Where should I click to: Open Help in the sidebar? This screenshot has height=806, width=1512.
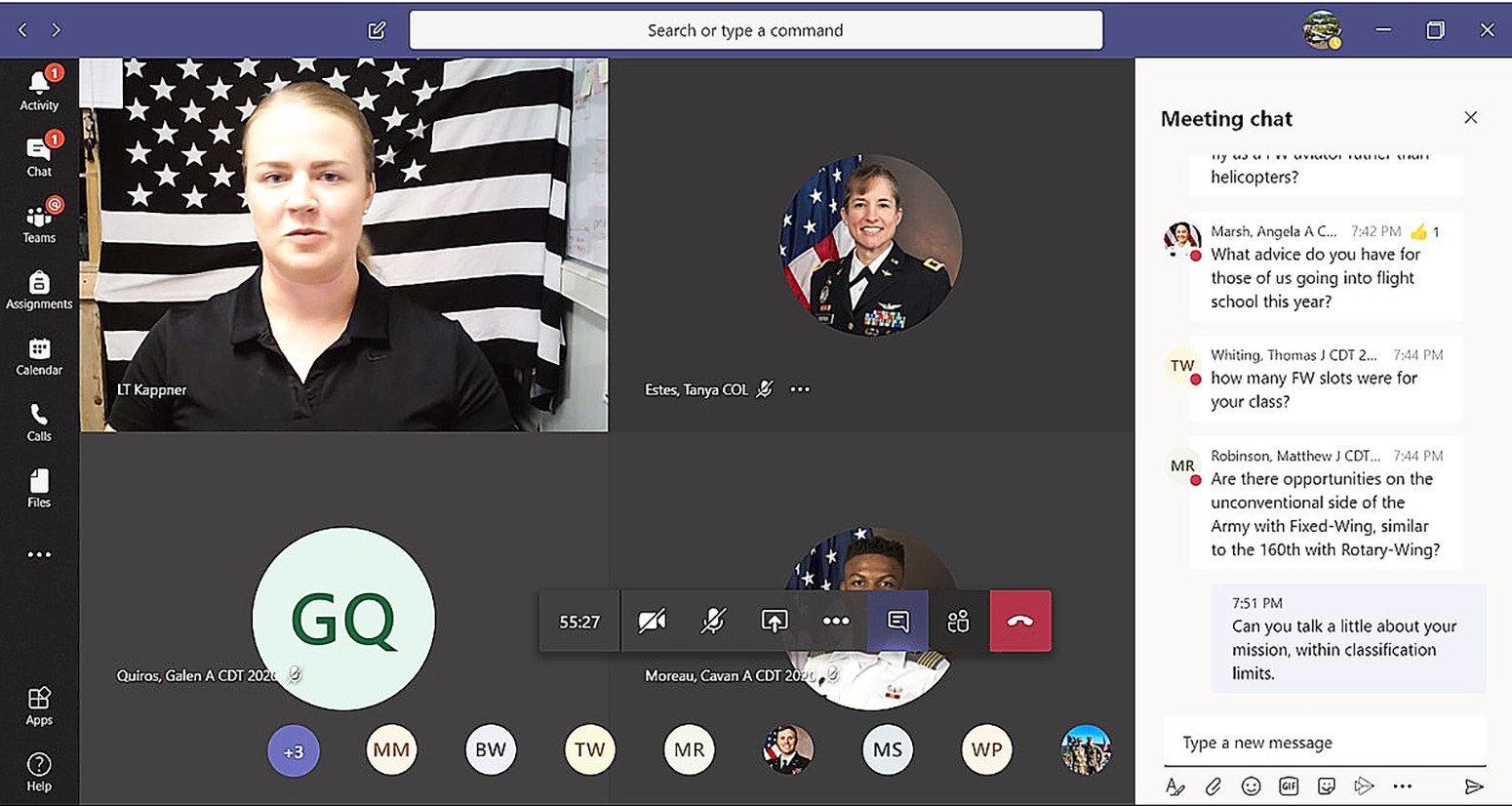39,772
